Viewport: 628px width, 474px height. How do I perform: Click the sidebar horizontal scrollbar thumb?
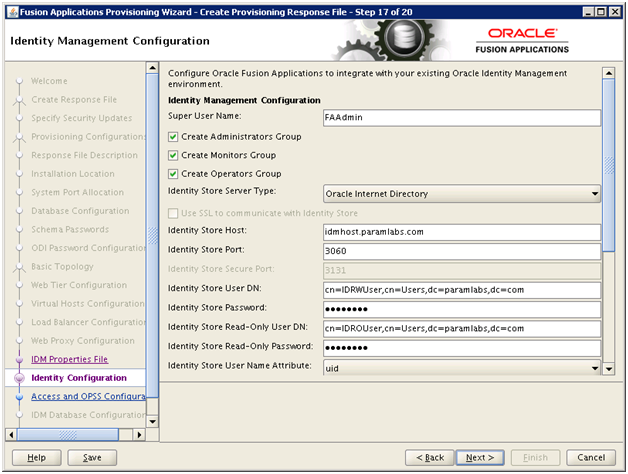coord(68,434)
